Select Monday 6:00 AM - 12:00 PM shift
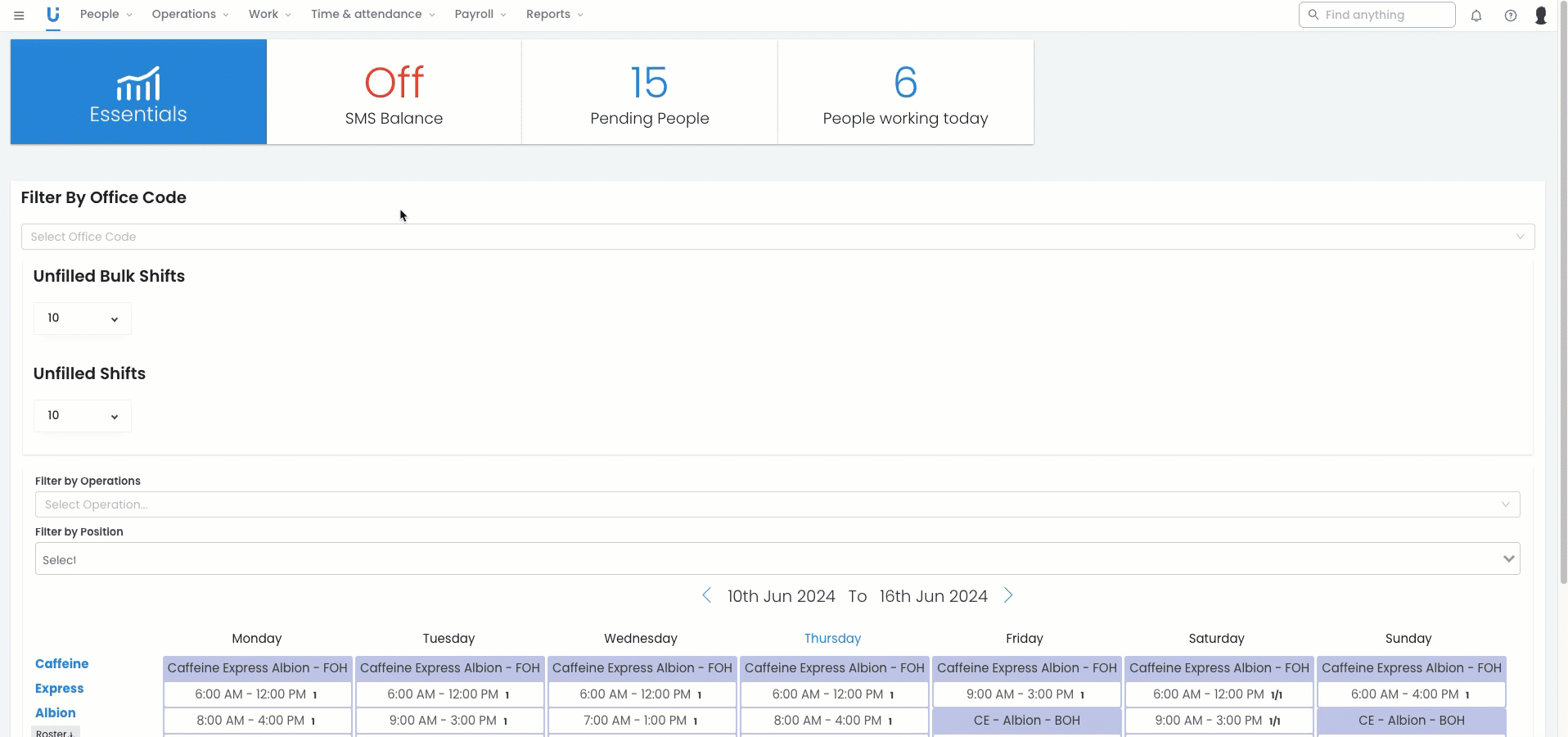 [x=257, y=694]
